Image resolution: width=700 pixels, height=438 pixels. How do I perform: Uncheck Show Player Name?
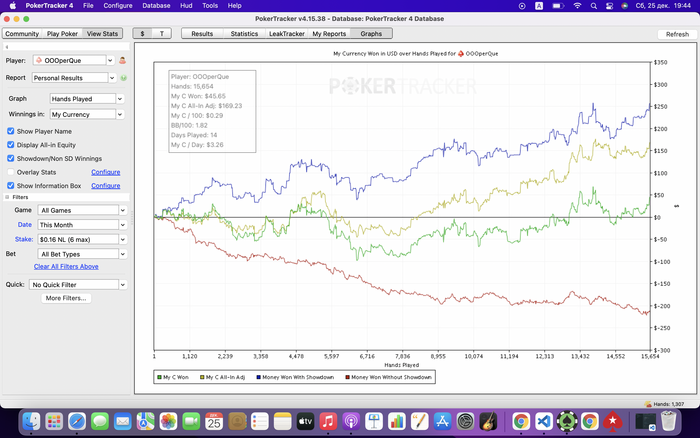tap(11, 131)
